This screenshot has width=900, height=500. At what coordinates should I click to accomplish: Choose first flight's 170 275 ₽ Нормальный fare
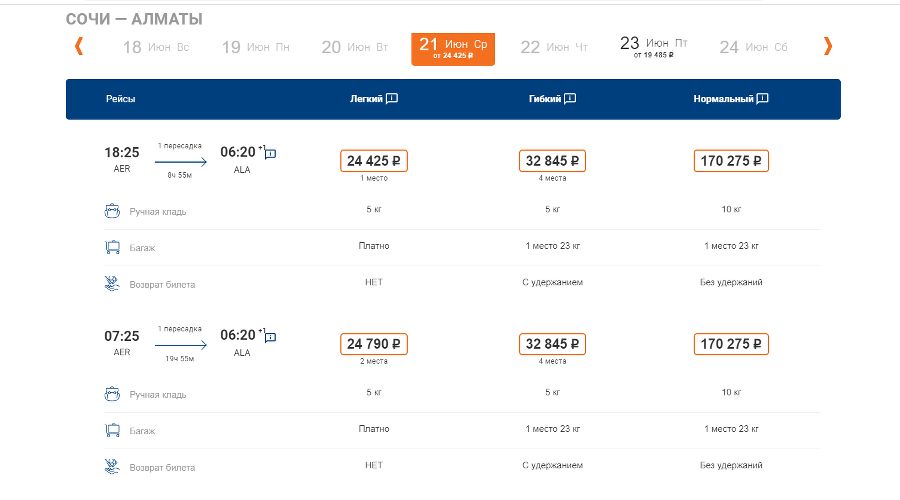click(730, 161)
